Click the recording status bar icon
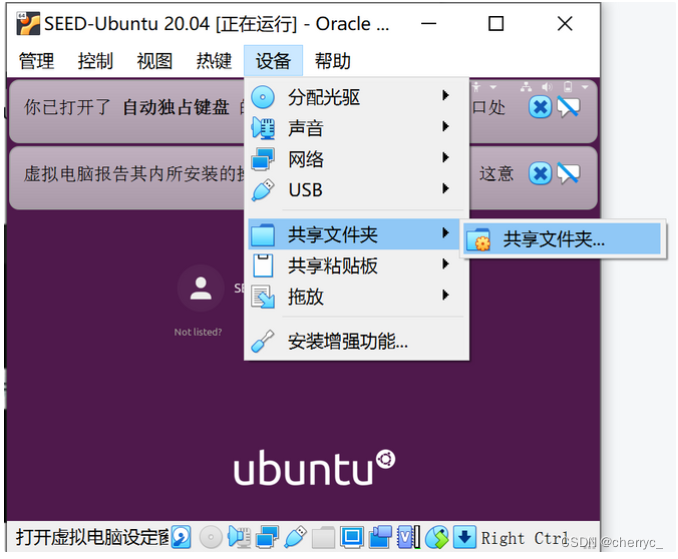 tap(380, 537)
